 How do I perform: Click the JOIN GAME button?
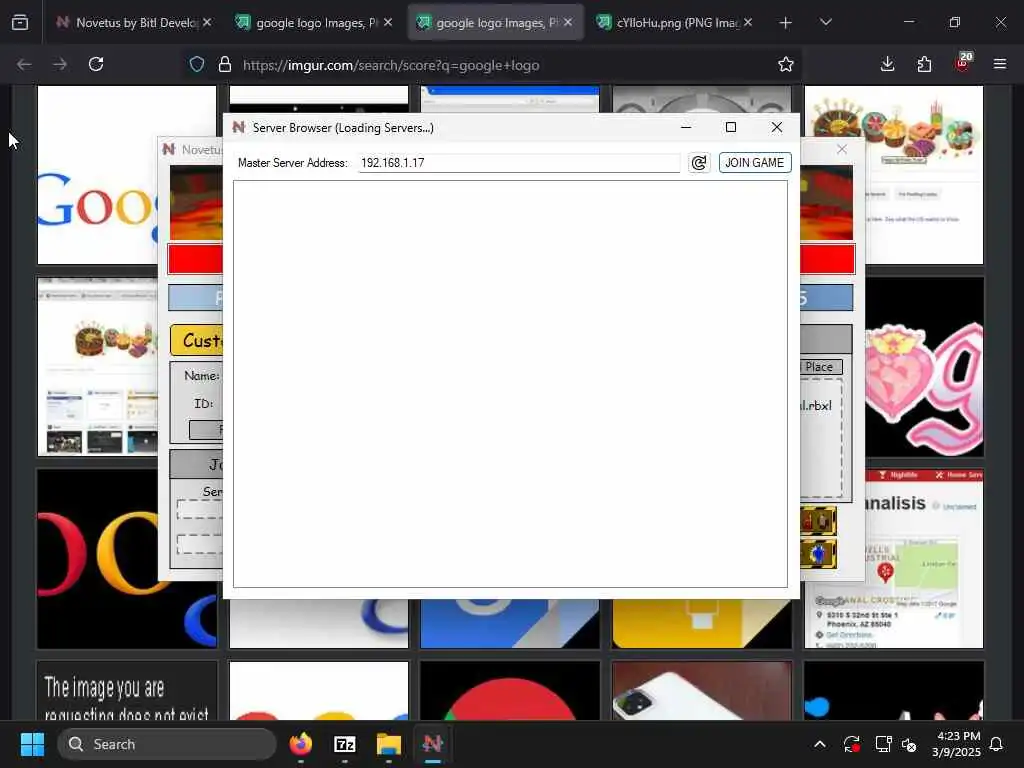(755, 163)
